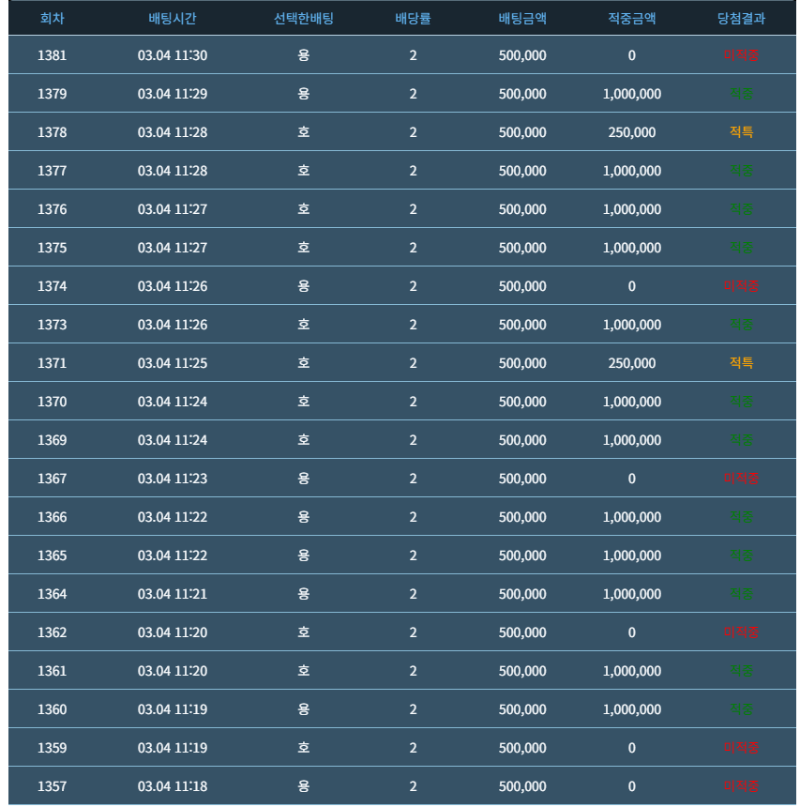Click the 미적중 result for round 1374
The height and width of the screenshot is (807, 800).
point(741,286)
